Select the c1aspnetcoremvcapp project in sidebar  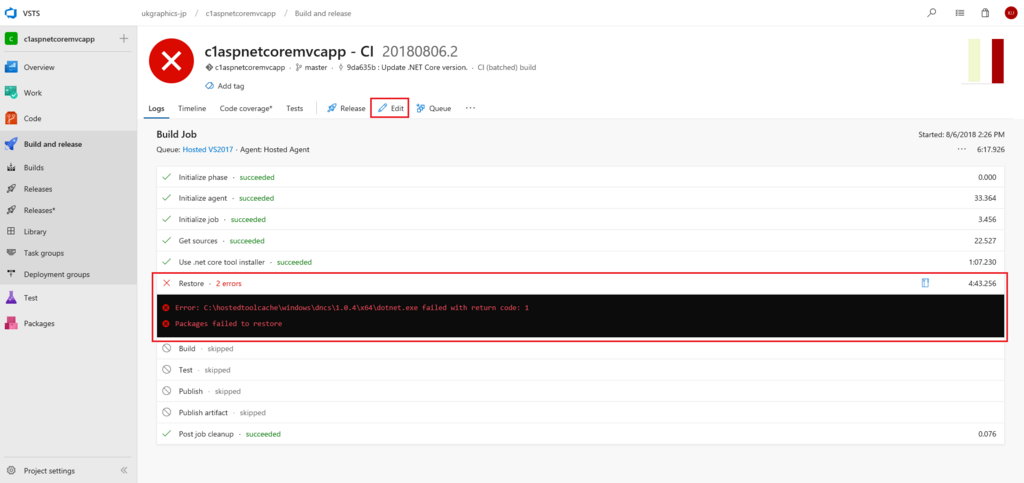click(x=59, y=39)
